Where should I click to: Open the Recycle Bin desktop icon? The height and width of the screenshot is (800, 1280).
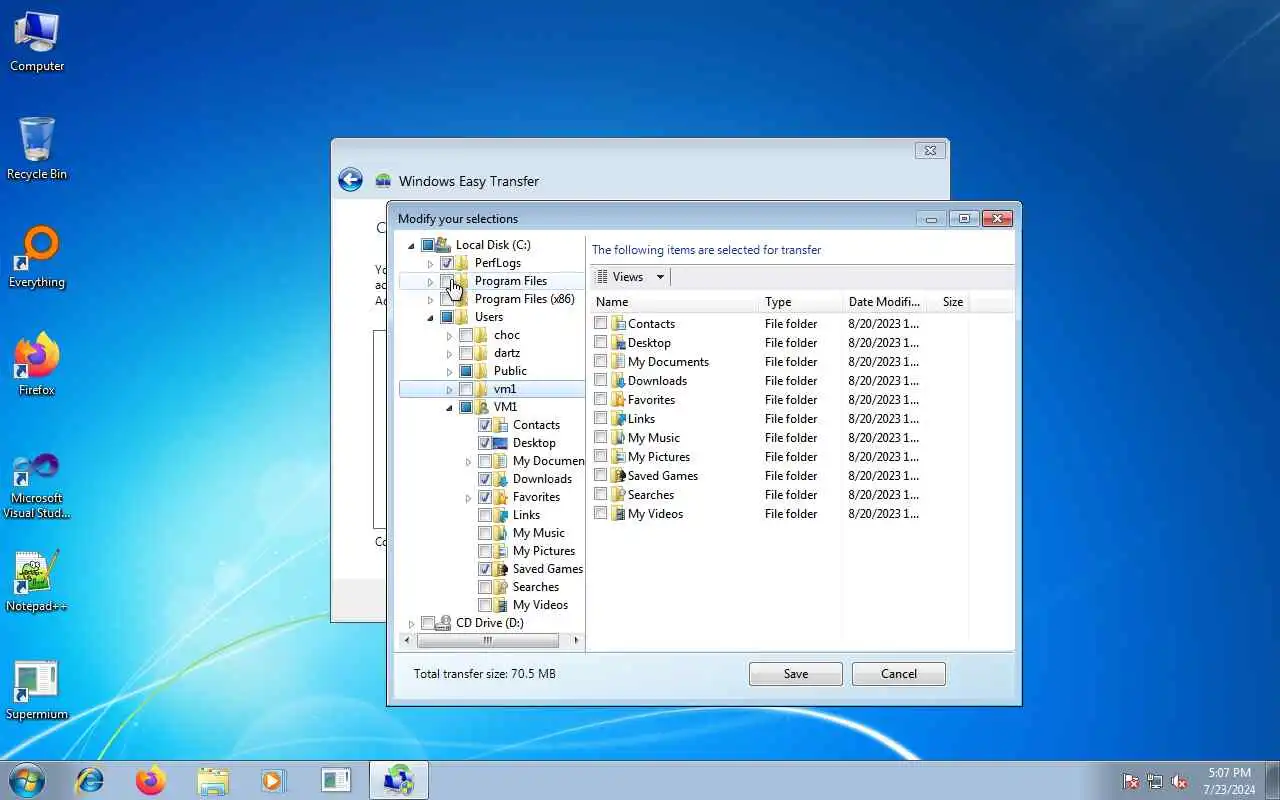(37, 148)
